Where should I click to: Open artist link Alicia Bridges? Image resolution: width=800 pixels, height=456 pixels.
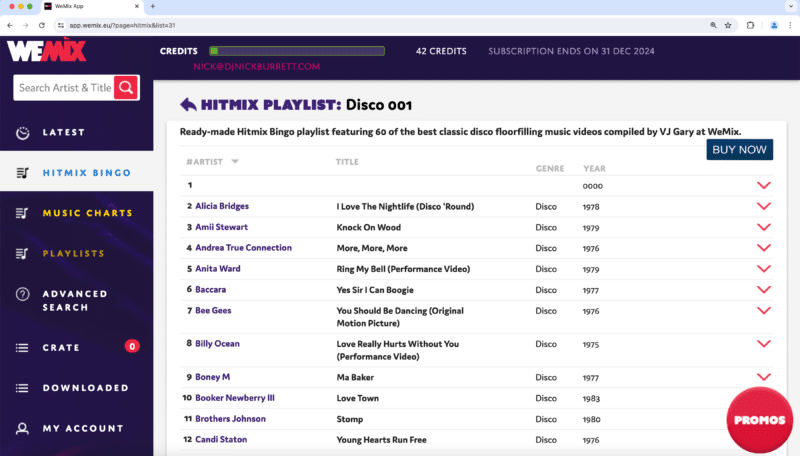(222, 206)
